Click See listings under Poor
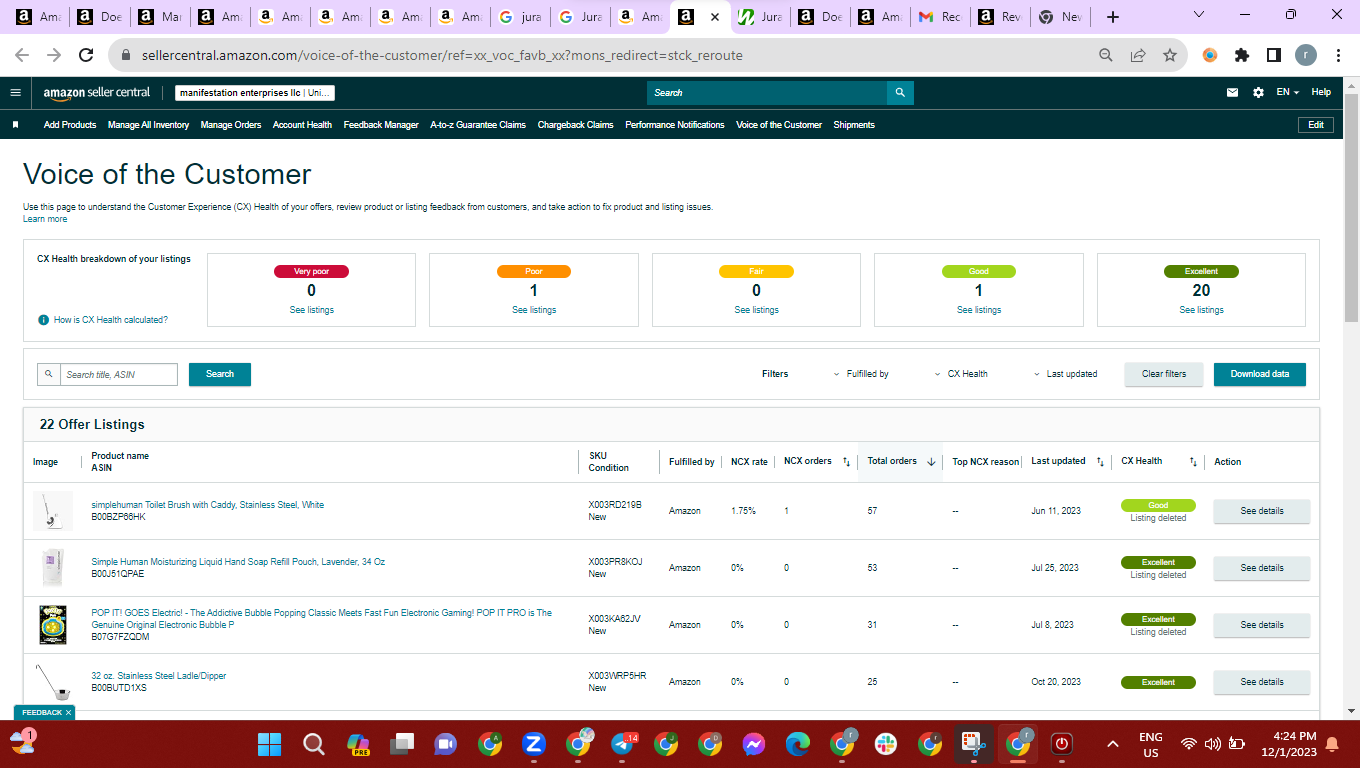This screenshot has height=768, width=1360. tap(534, 310)
